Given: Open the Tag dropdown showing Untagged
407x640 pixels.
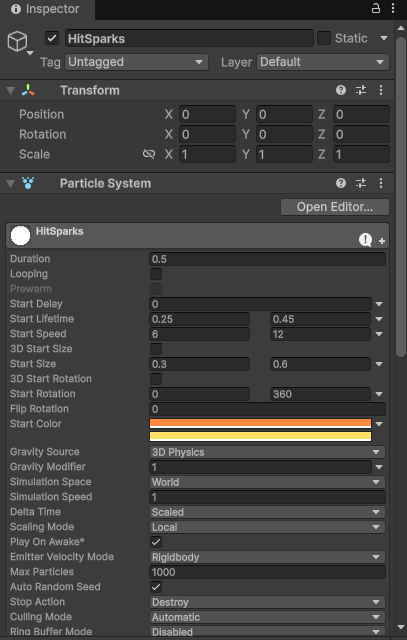Looking at the screenshot, I should coord(136,62).
